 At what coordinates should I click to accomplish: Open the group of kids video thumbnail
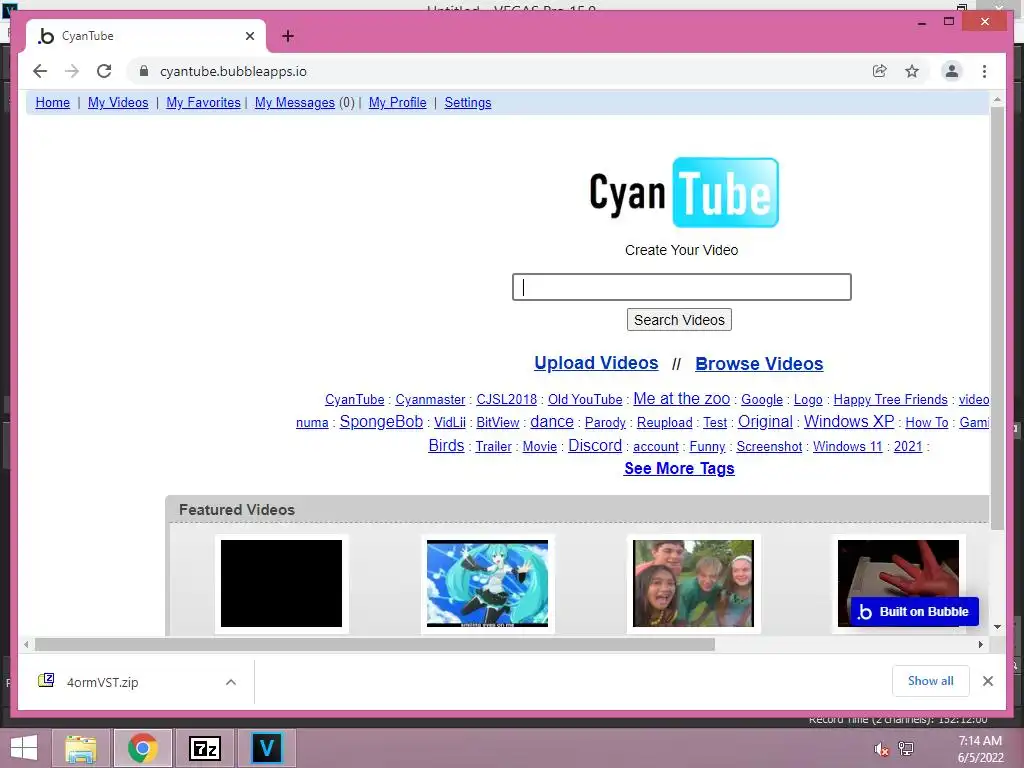(x=694, y=583)
